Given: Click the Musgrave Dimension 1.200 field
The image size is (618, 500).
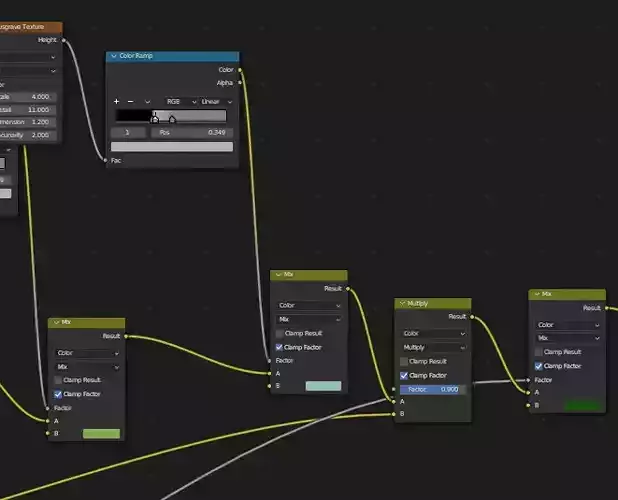Looking at the screenshot, I should (28, 122).
